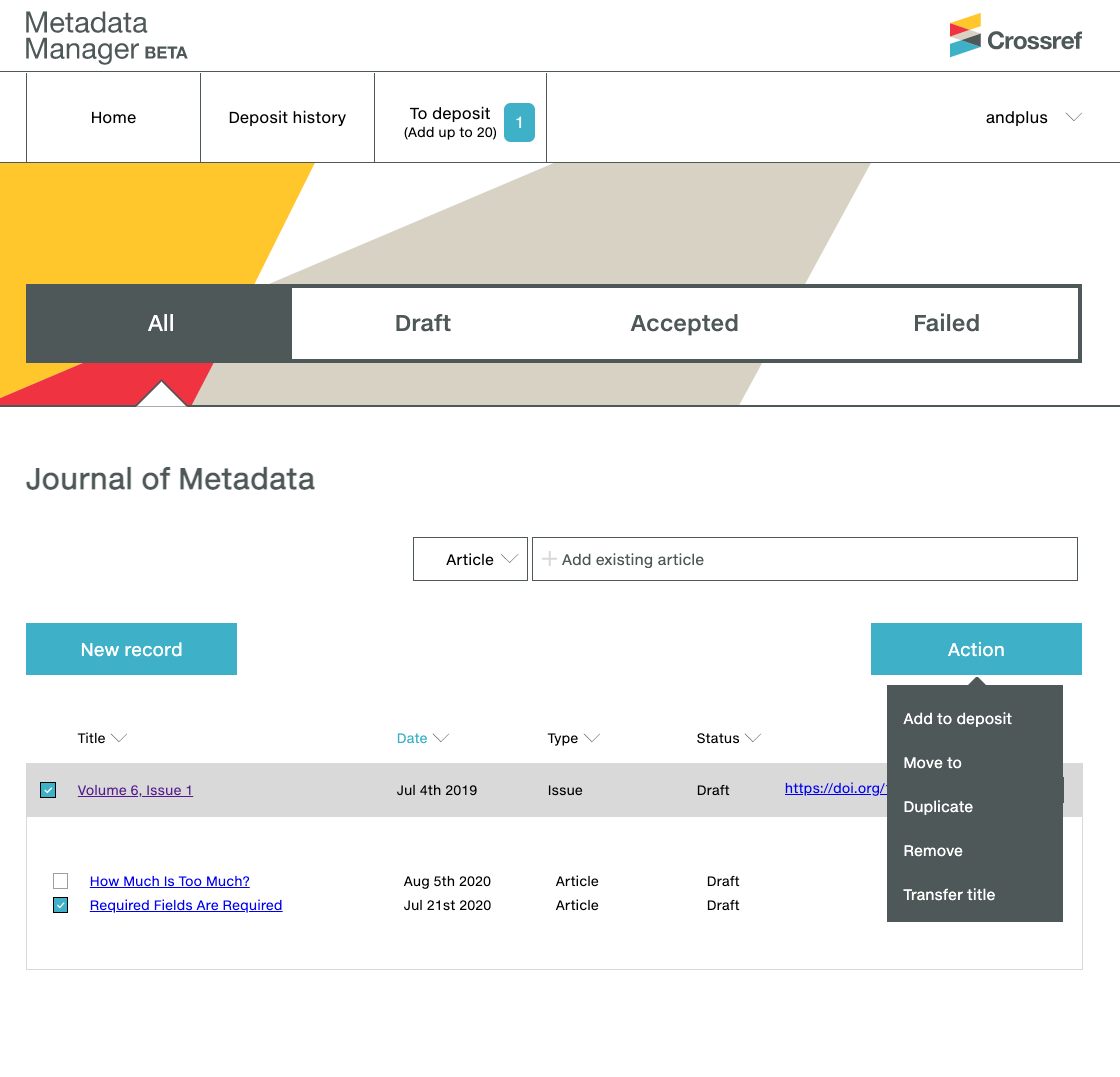Choose Add to deposit from Action menu
The height and width of the screenshot is (1077, 1120).
pos(957,719)
